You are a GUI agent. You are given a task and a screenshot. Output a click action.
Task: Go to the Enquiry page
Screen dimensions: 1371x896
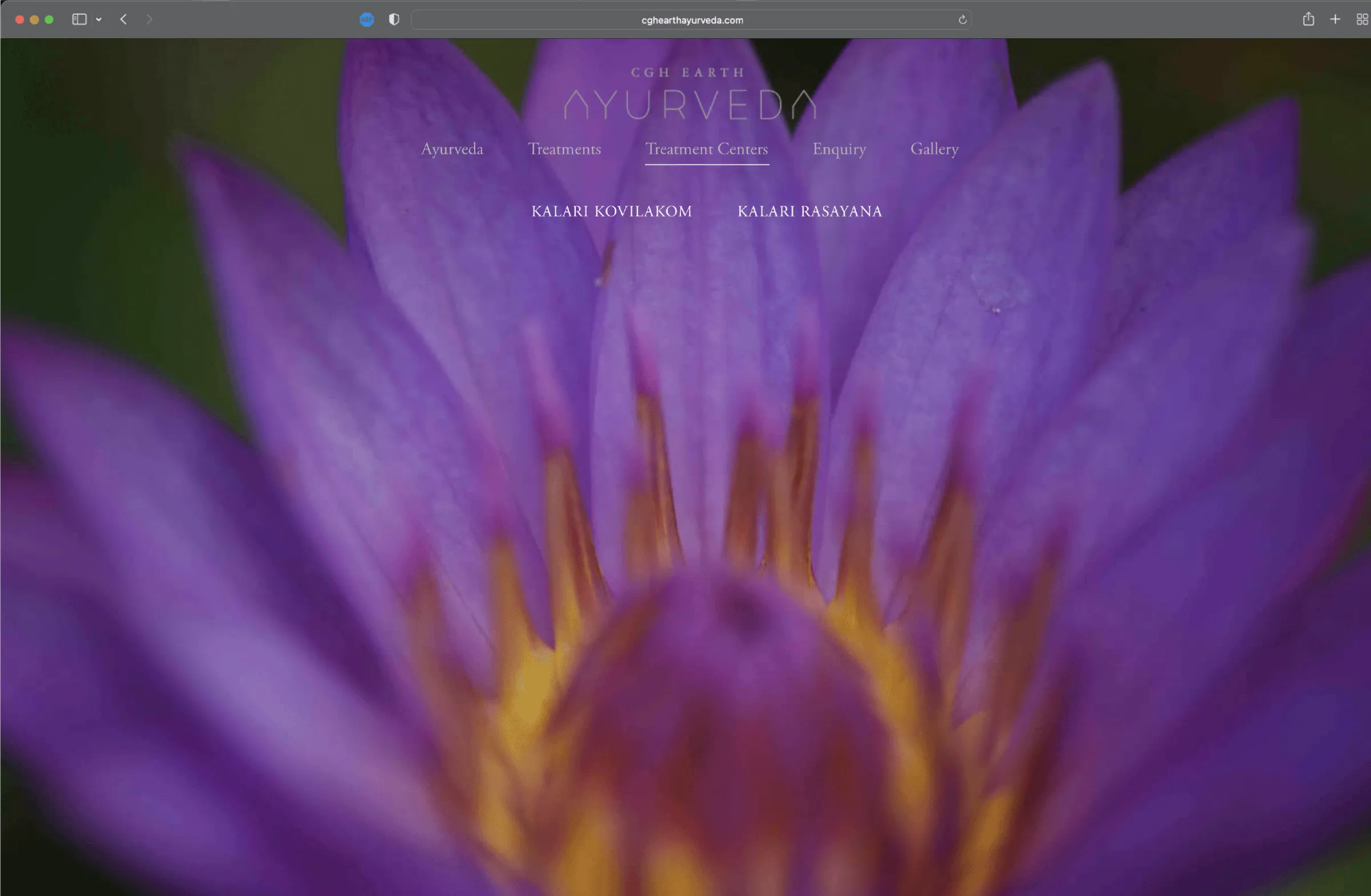(x=839, y=149)
